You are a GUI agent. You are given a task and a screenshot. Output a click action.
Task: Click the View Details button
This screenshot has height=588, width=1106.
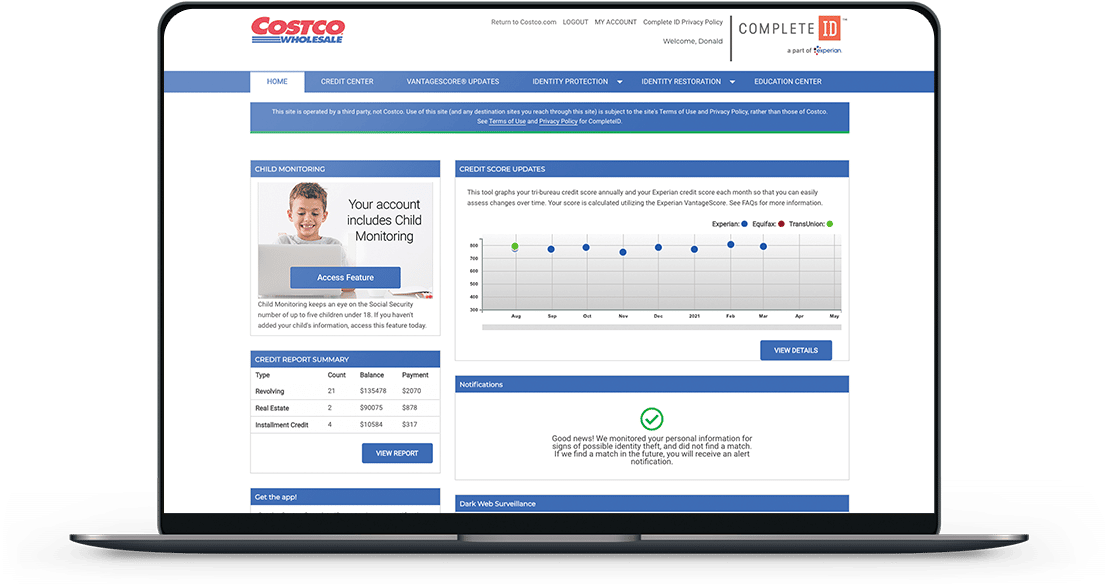(x=796, y=350)
